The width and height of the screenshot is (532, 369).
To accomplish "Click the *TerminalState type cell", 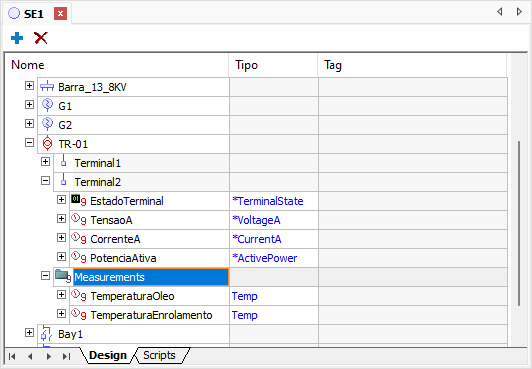I will 274,201.
